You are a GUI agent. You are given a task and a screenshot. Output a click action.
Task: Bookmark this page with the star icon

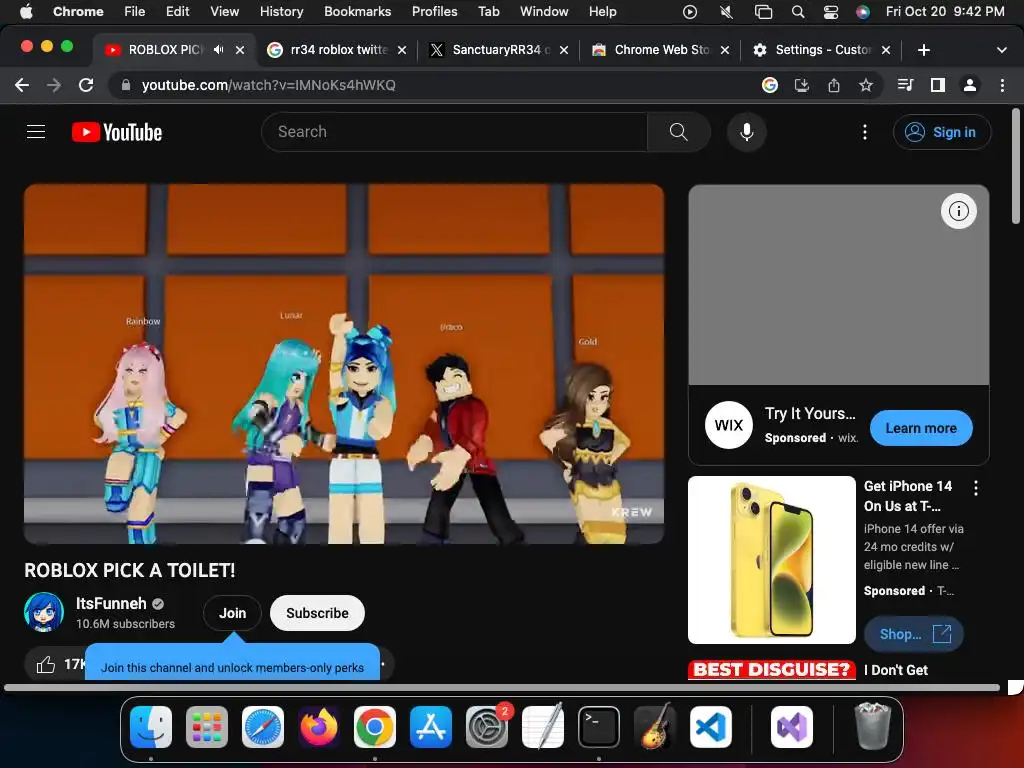tap(865, 85)
